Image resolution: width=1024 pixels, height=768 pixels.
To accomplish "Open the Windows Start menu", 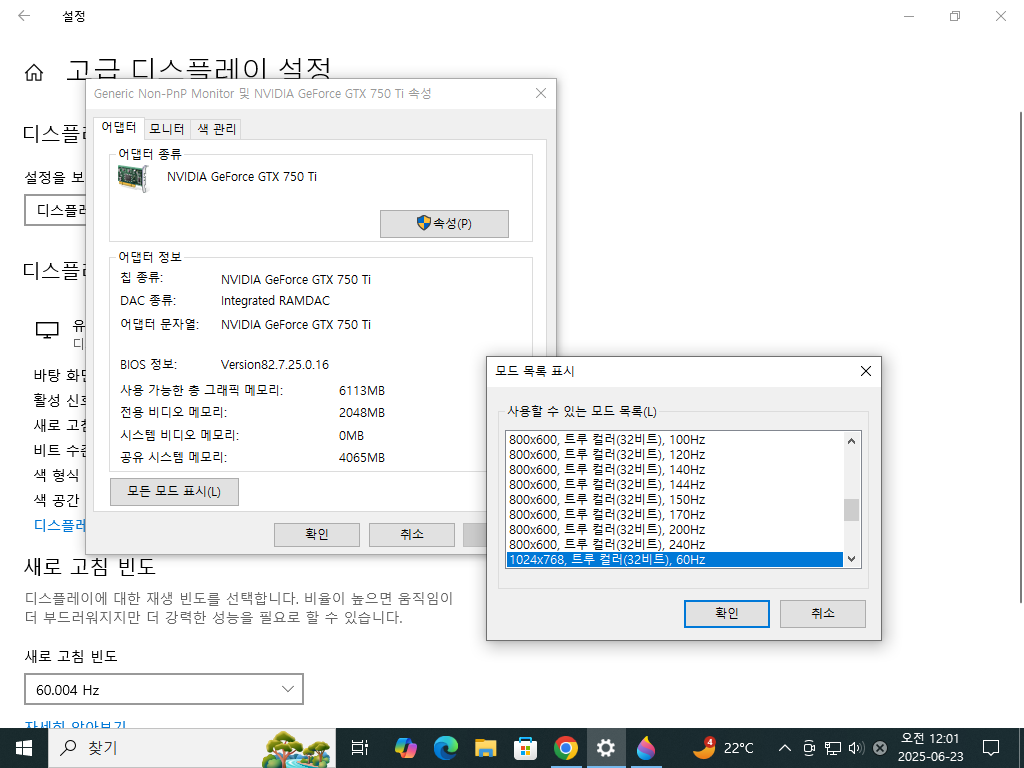I will click(24, 748).
